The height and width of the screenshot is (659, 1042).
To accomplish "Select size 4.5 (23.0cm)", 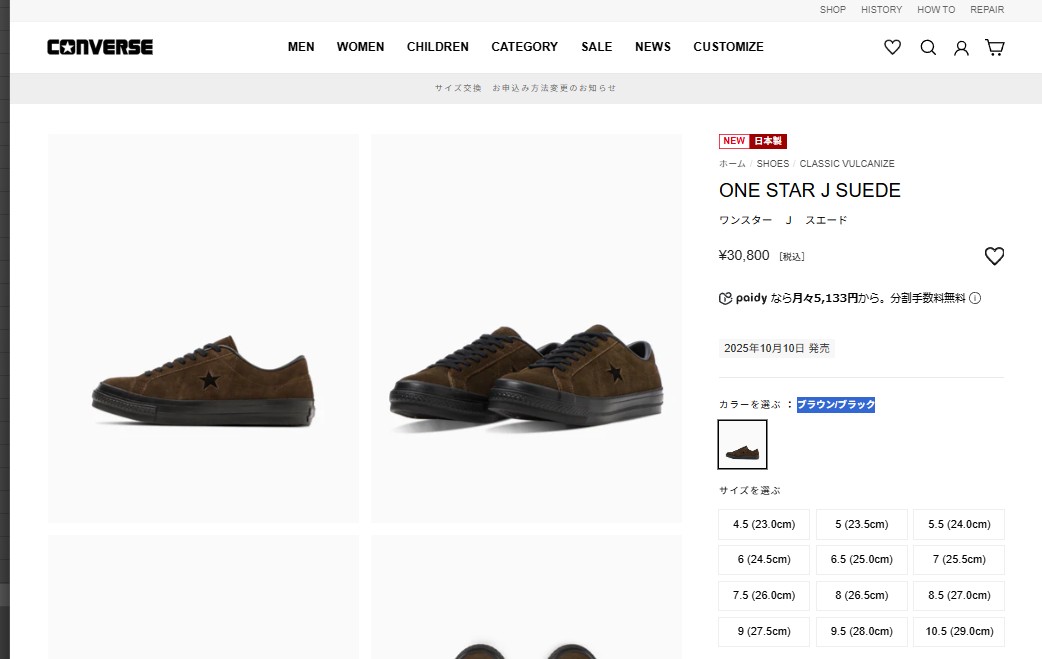I will [764, 524].
